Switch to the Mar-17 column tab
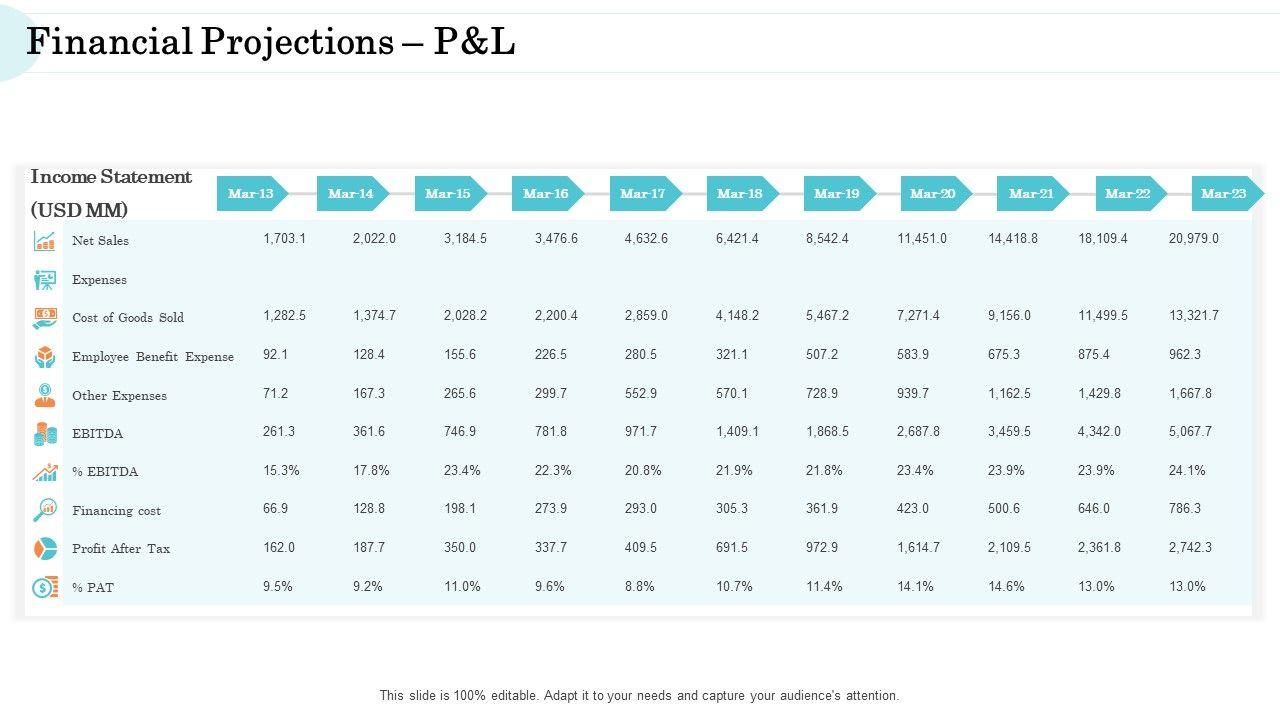The image size is (1280, 720). [644, 193]
